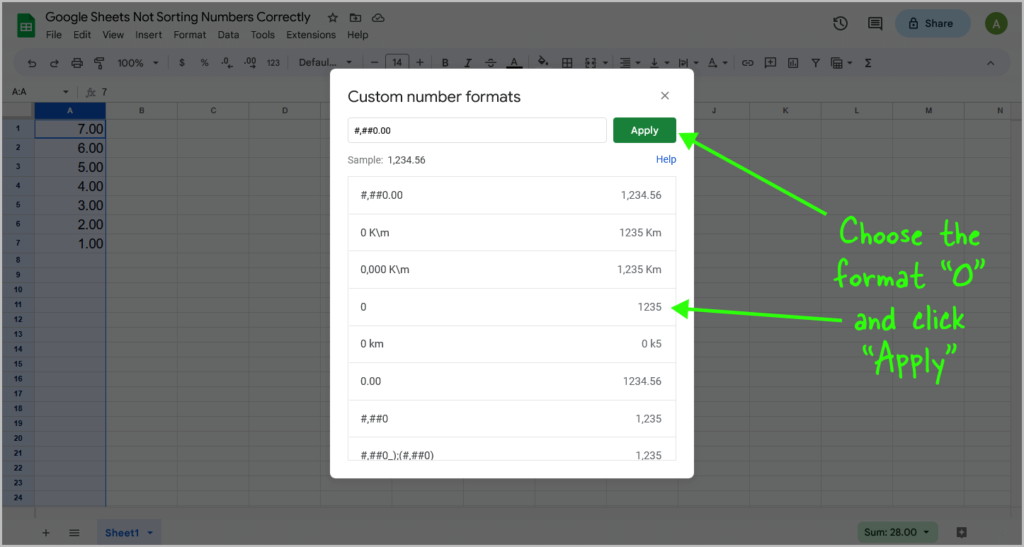
Task: Click the Print icon
Action: (x=77, y=63)
